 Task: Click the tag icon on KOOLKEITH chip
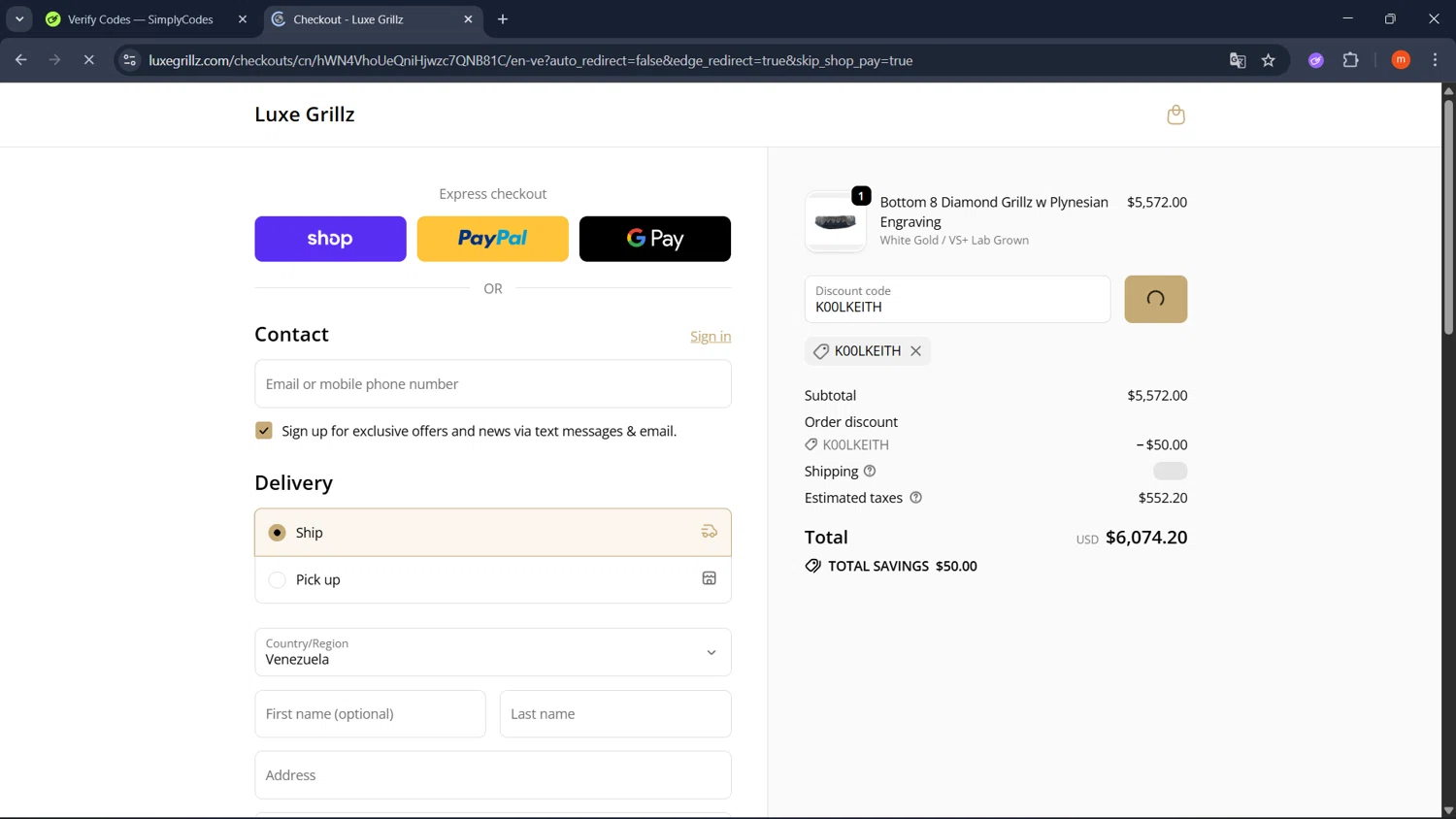click(821, 351)
